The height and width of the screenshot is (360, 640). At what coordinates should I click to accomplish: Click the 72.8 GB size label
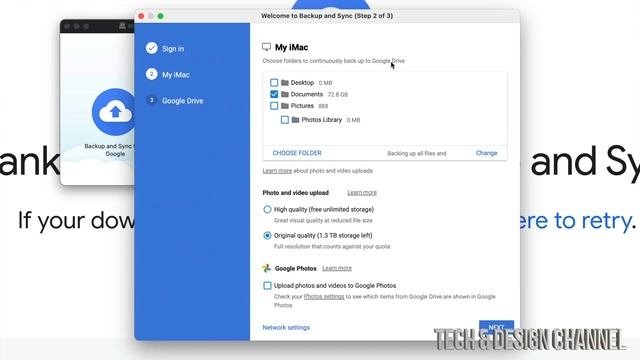pos(338,94)
